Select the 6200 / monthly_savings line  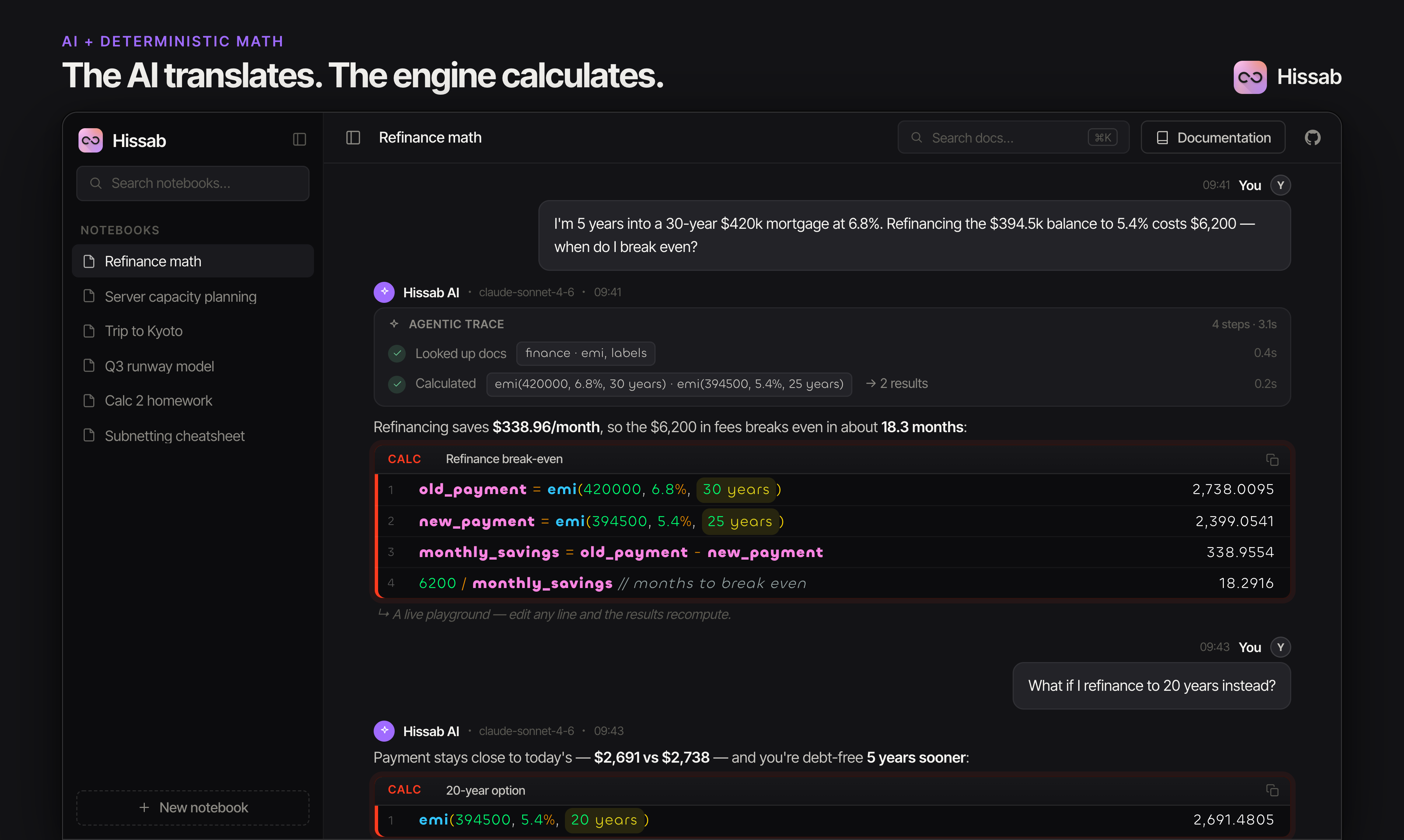pyautogui.click(x=832, y=583)
